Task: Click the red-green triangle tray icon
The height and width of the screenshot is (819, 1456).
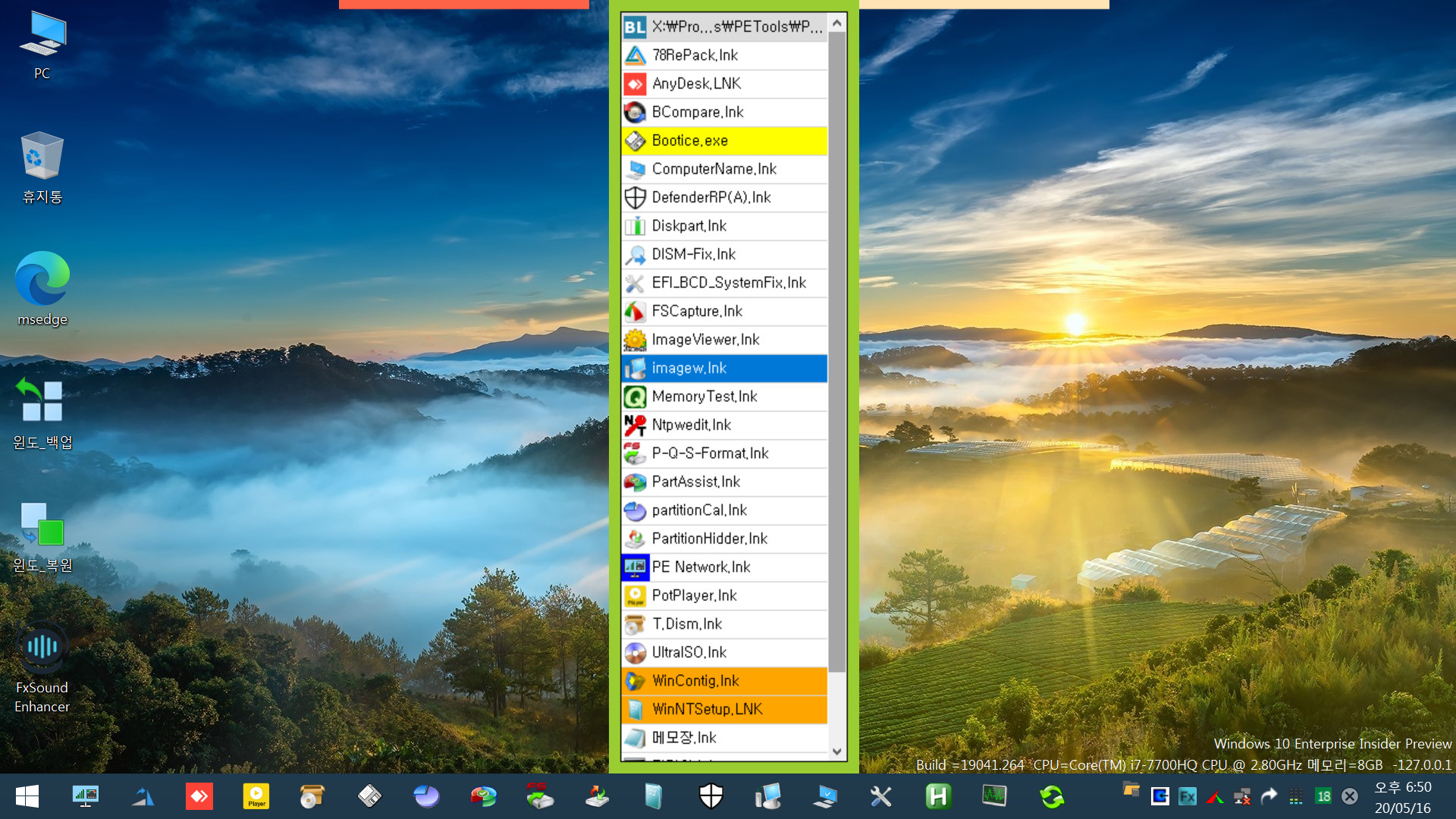Action: tap(1214, 796)
